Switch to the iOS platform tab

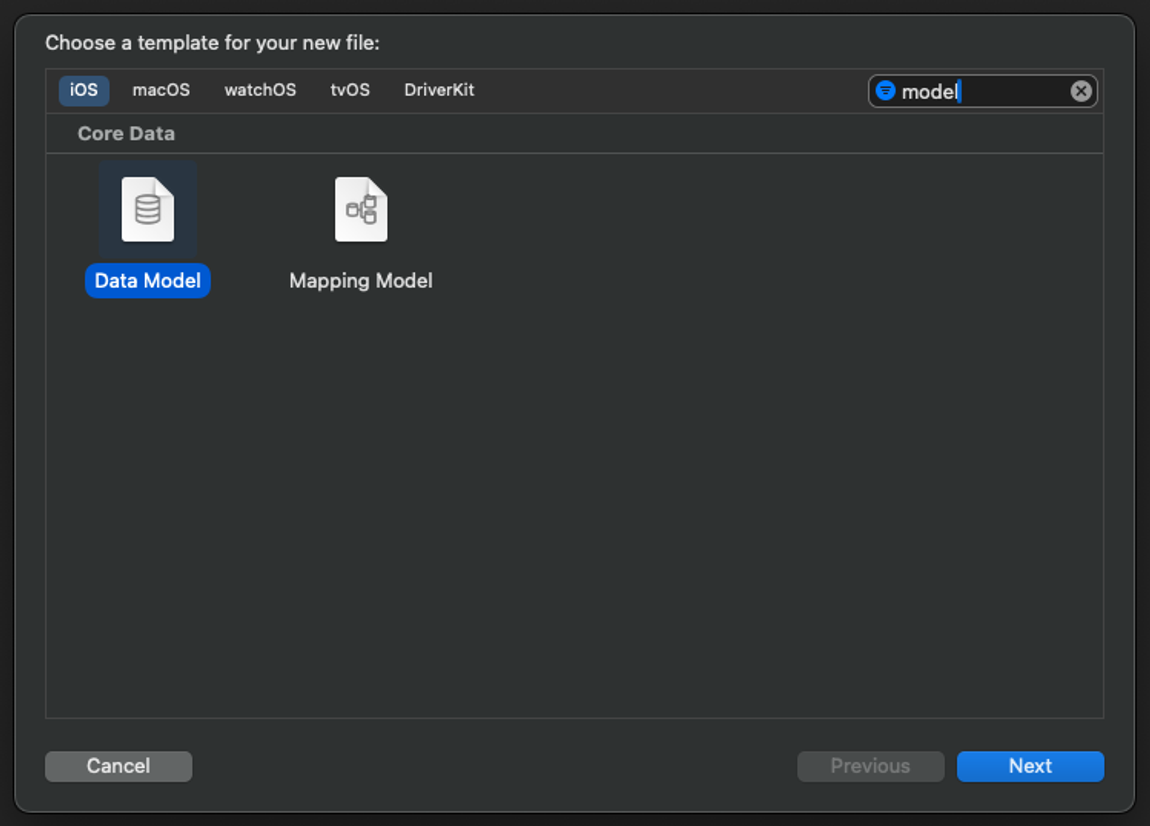coord(84,90)
